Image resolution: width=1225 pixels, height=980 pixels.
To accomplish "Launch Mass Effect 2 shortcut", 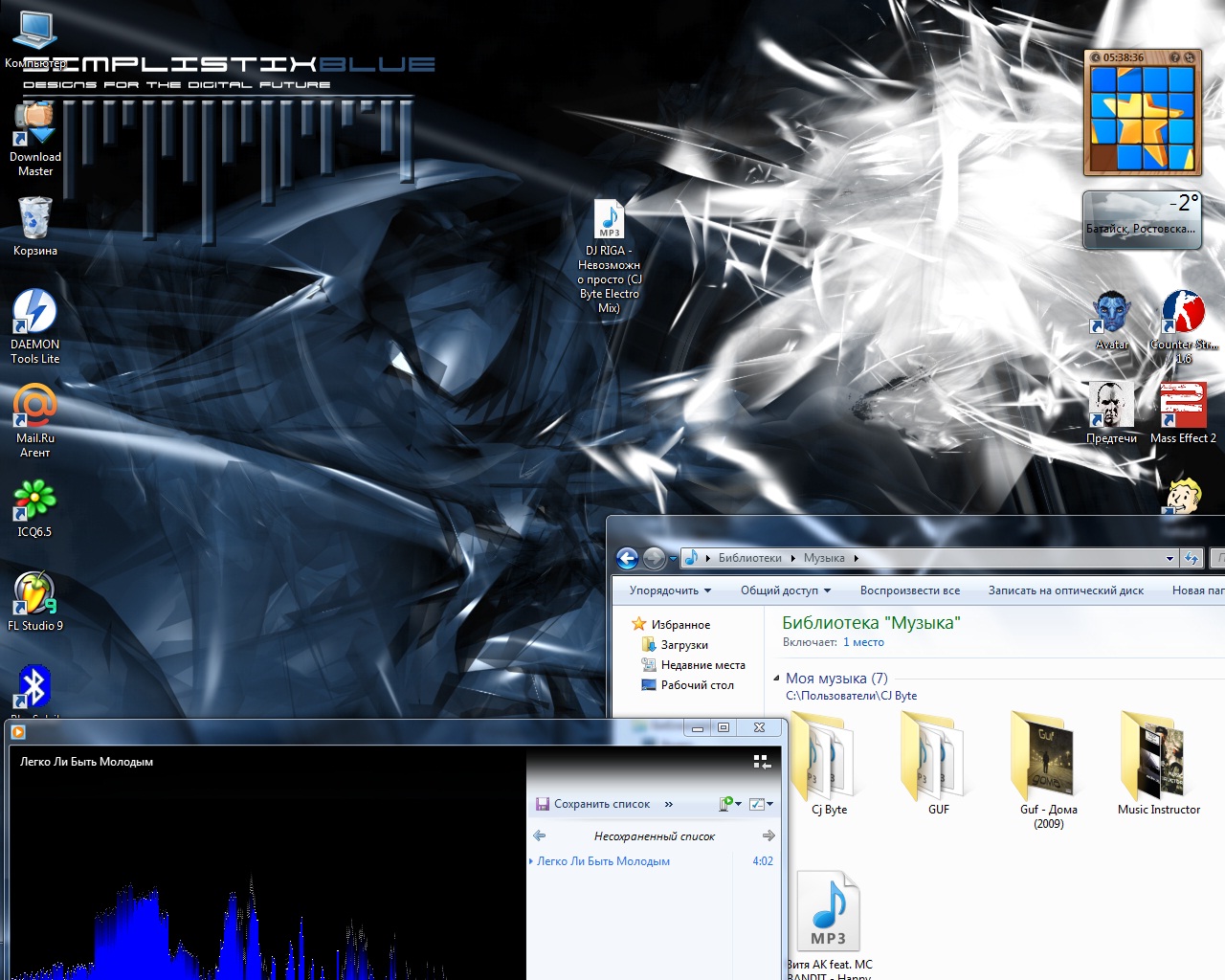I will tap(1184, 413).
